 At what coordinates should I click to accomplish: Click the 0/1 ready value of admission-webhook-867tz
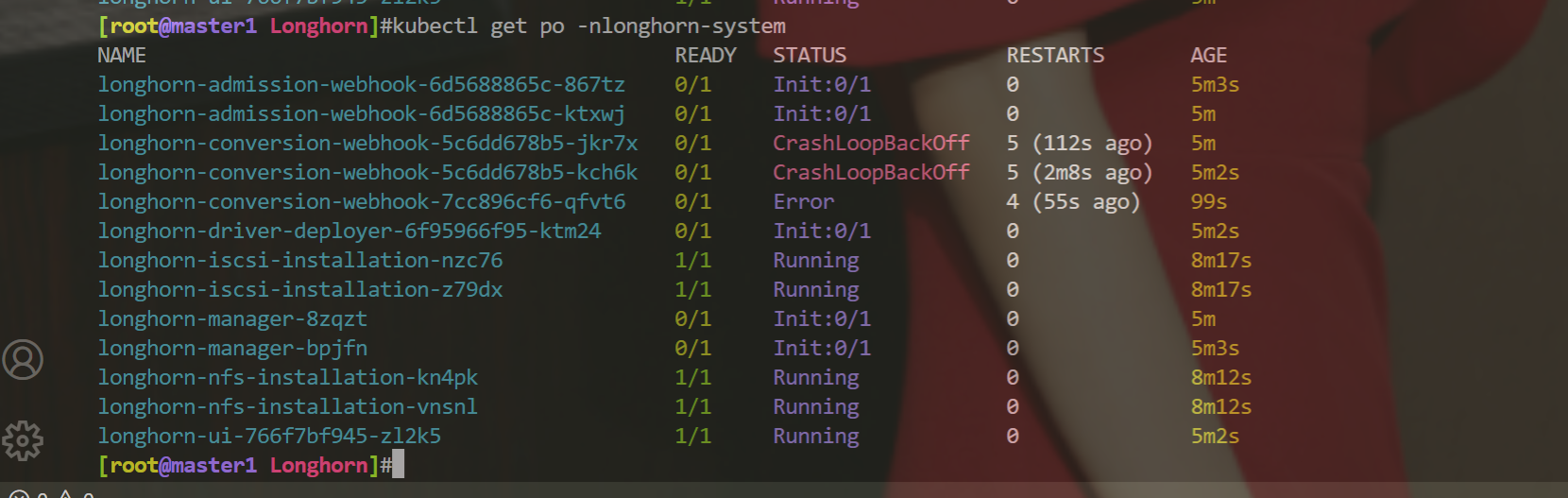pyautogui.click(x=693, y=85)
